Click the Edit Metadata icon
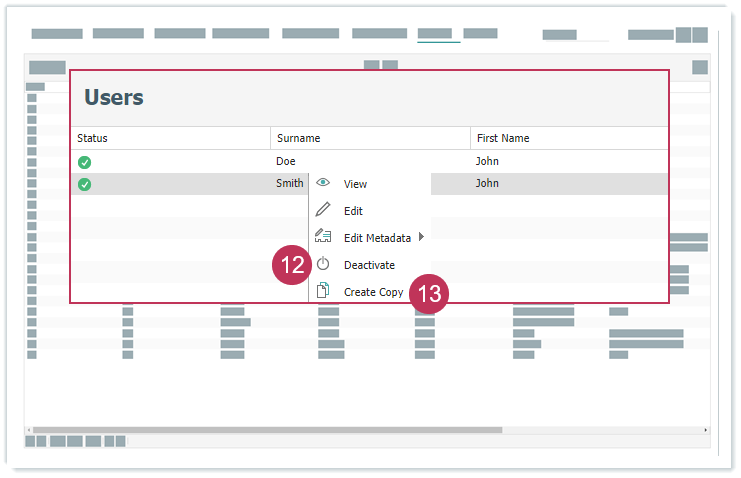This screenshot has height=478, width=741. click(323, 238)
